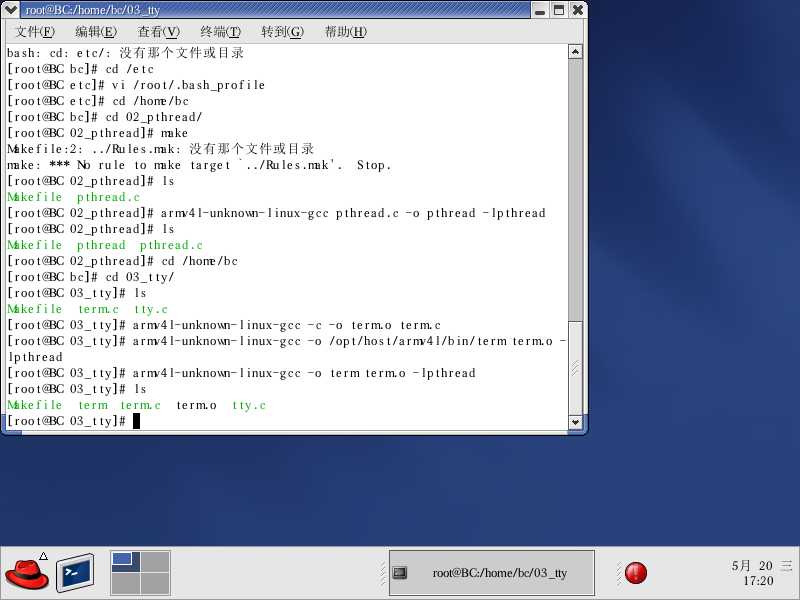Screen dimensions: 800x600
Task: Open the 终端(T) menu
Action: click(x=220, y=32)
